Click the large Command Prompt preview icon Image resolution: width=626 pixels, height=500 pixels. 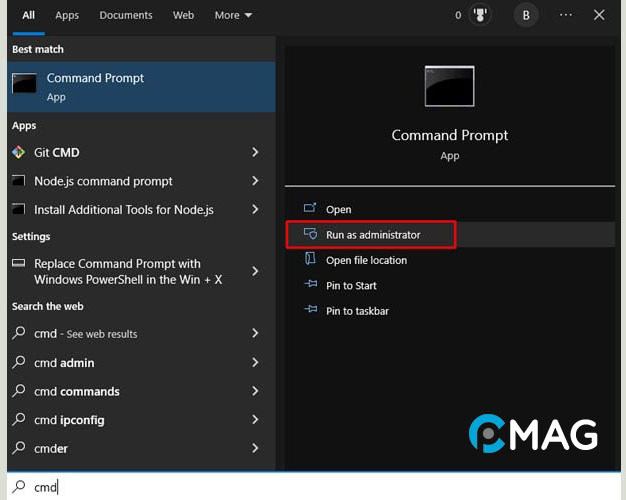[x=449, y=87]
